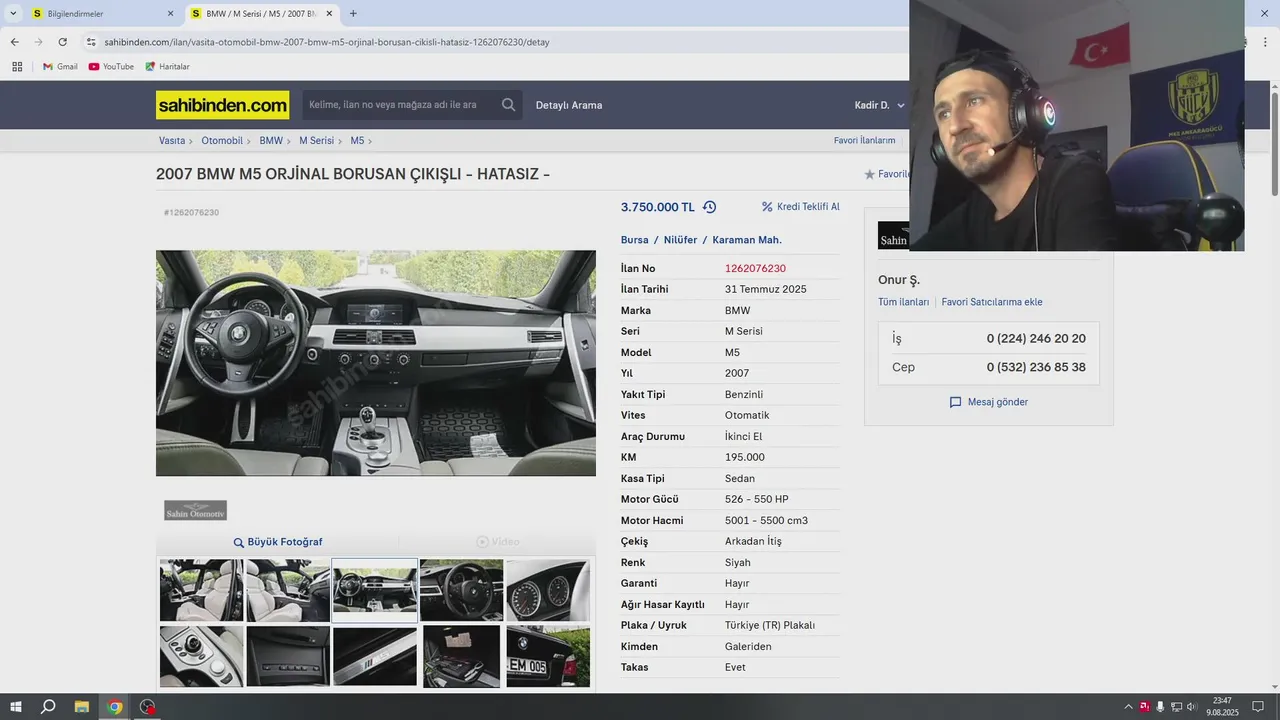Select the door sill M5 thumbnail
Viewport: 1280px width, 720px height.
(x=375, y=656)
